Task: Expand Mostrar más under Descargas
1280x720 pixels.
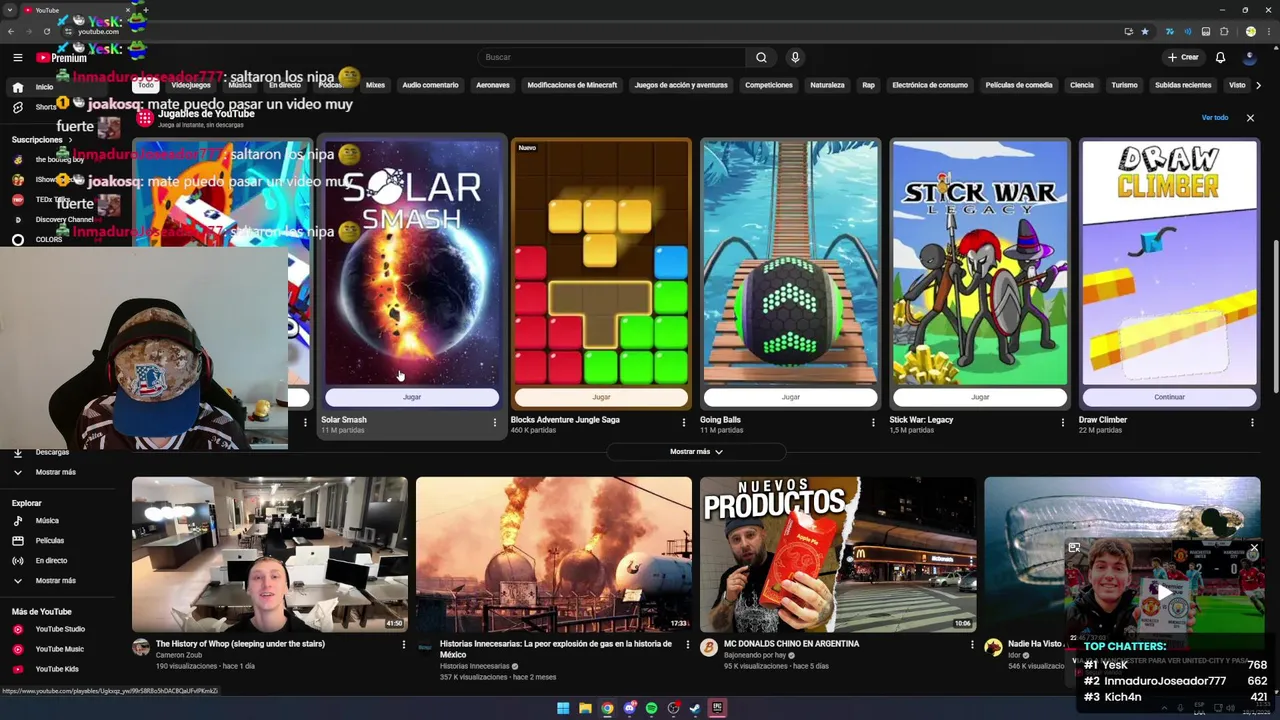Action: pos(55,472)
